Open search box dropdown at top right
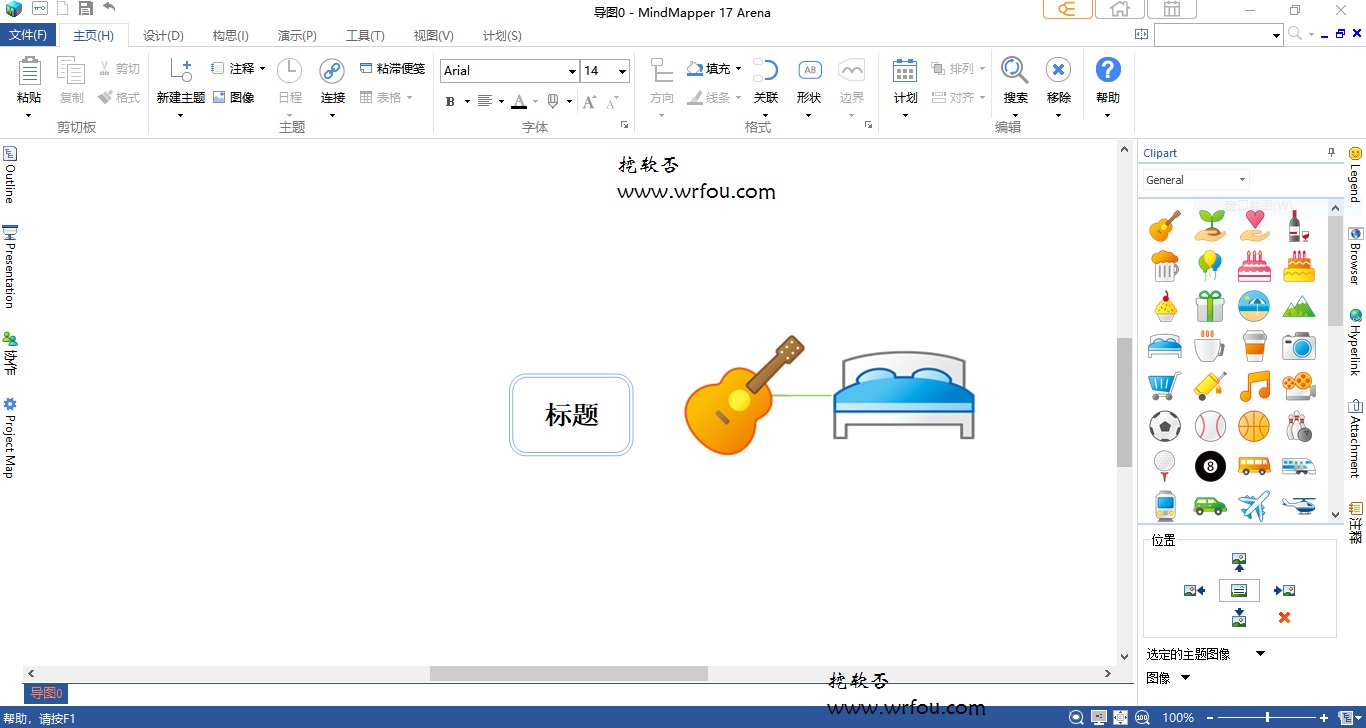Image resolution: width=1366 pixels, height=728 pixels. (1277, 36)
